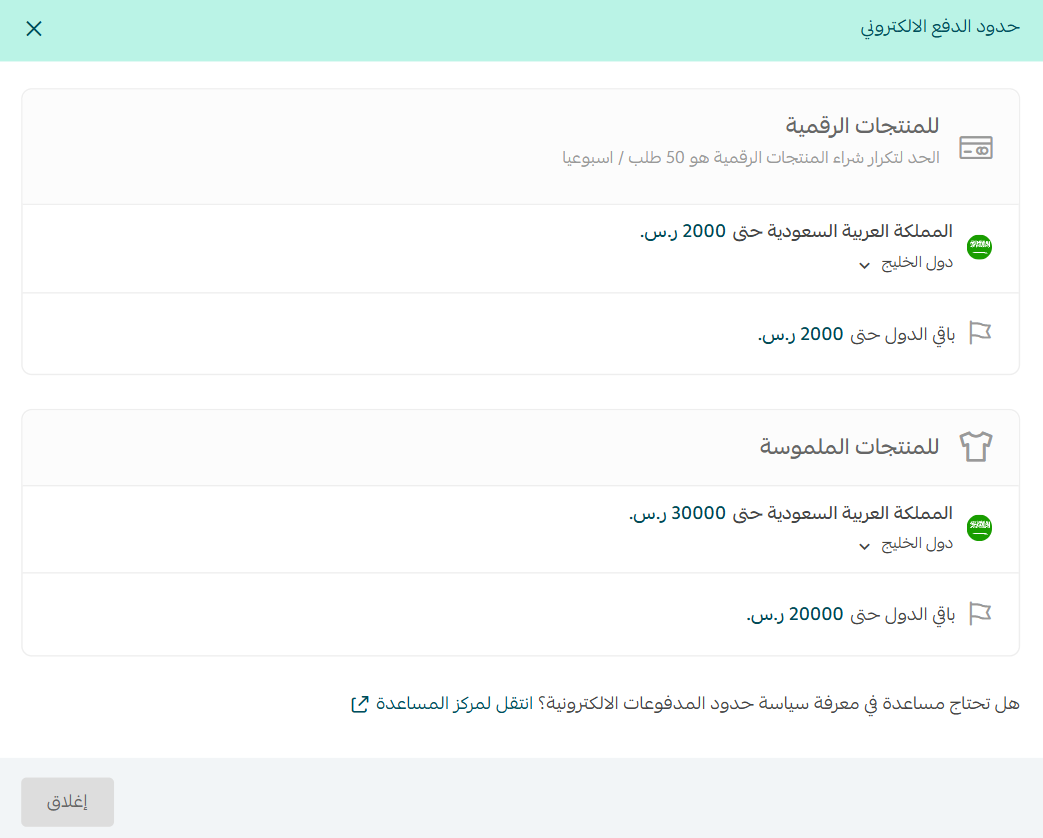Select the Saudi flag icon in tangible products section

pyautogui.click(x=979, y=527)
